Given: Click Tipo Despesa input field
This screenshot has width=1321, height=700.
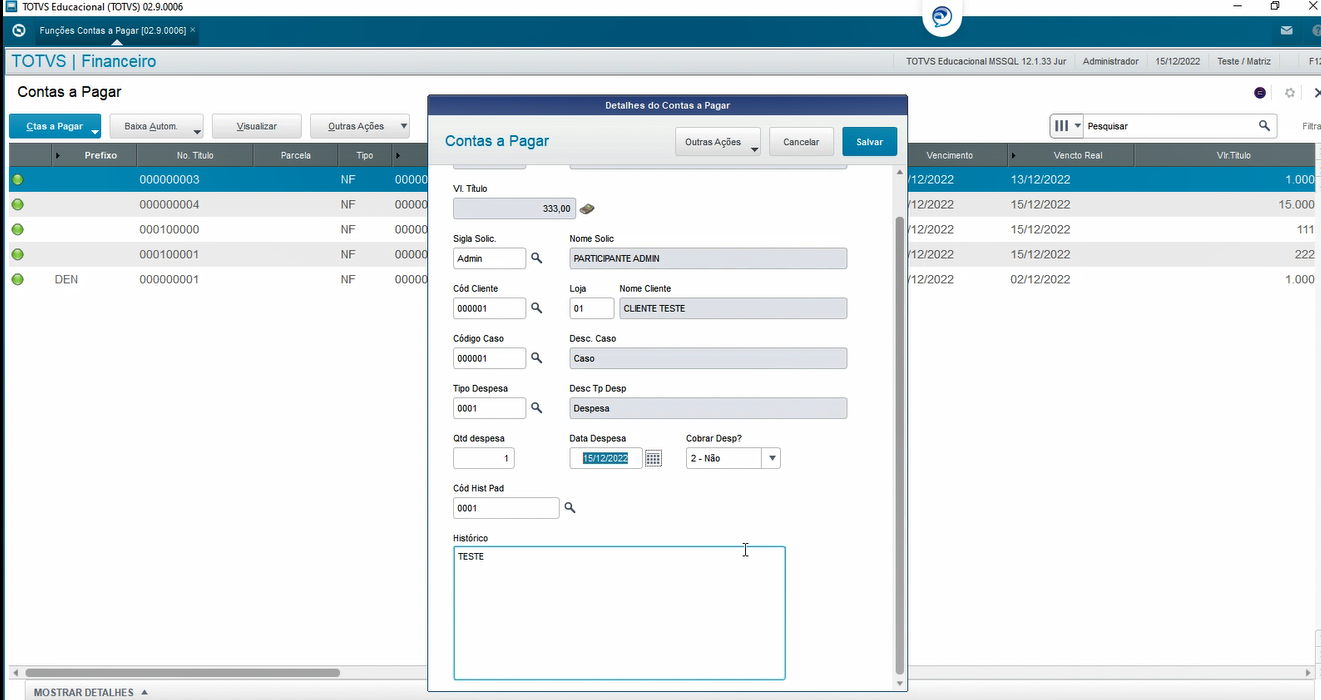Looking at the screenshot, I should tap(489, 408).
